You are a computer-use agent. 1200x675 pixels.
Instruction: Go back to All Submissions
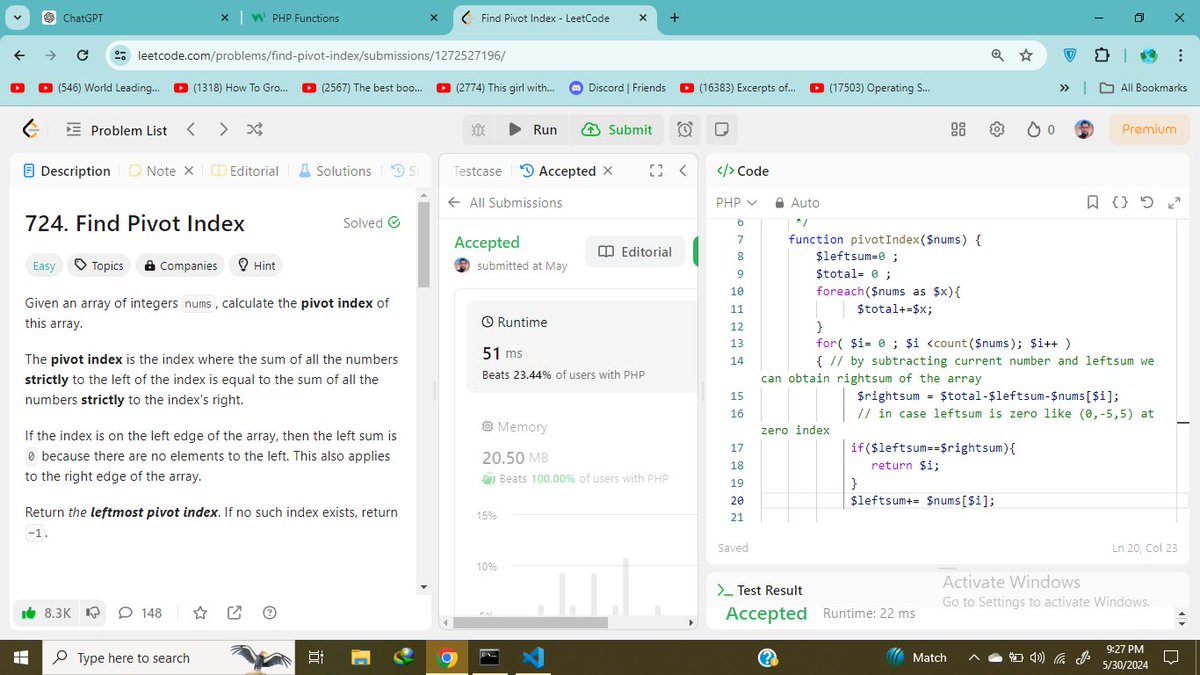506,202
